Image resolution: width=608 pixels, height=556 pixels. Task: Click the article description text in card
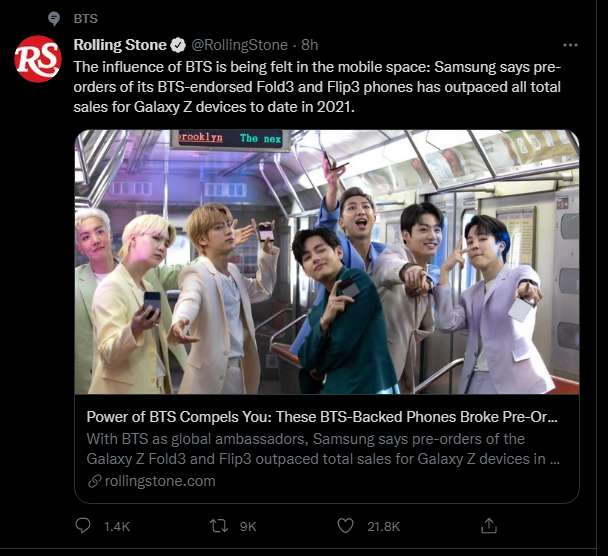[x=323, y=449]
